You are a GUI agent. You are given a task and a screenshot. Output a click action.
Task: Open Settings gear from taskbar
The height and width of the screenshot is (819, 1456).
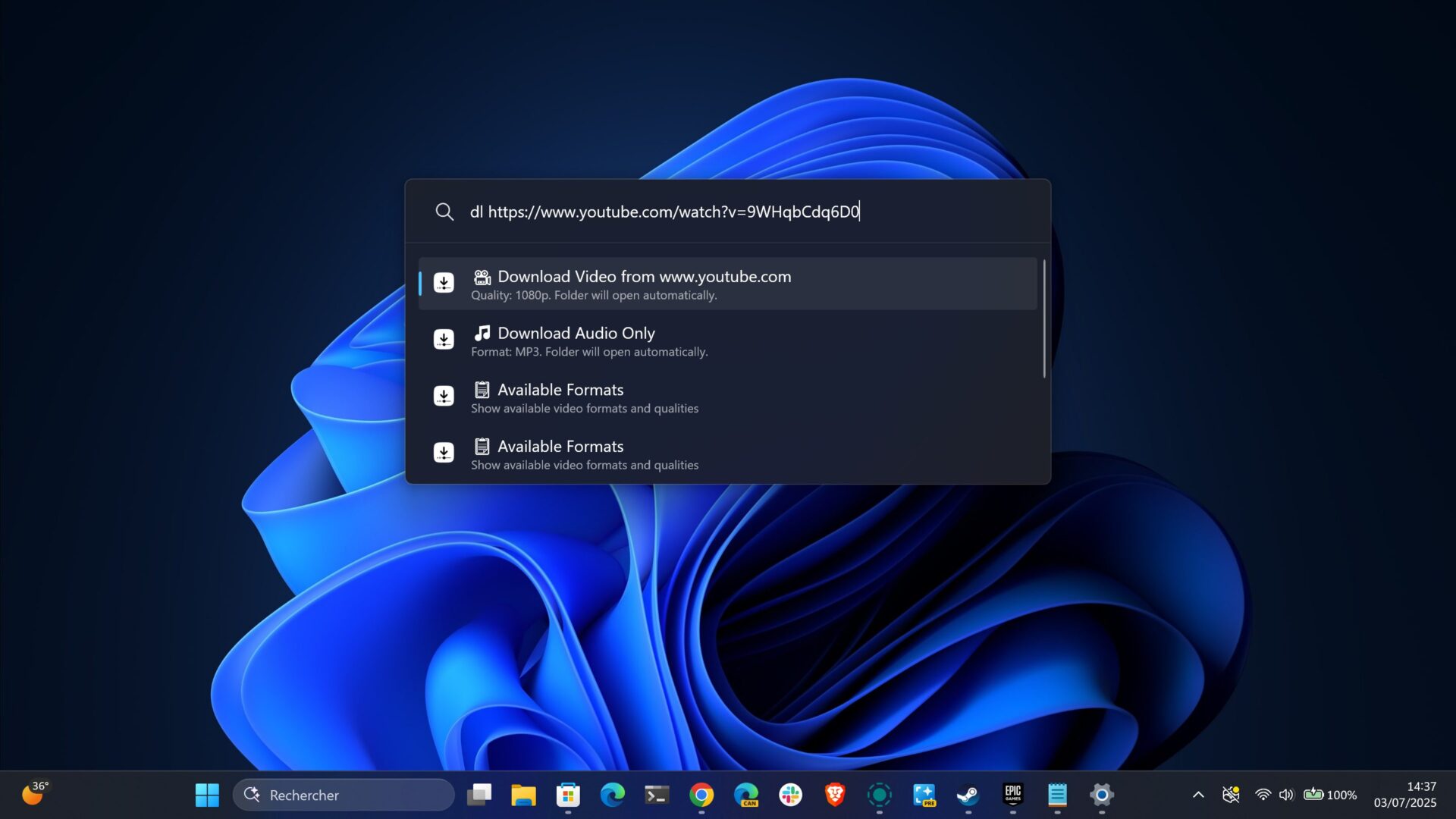pyautogui.click(x=1102, y=795)
